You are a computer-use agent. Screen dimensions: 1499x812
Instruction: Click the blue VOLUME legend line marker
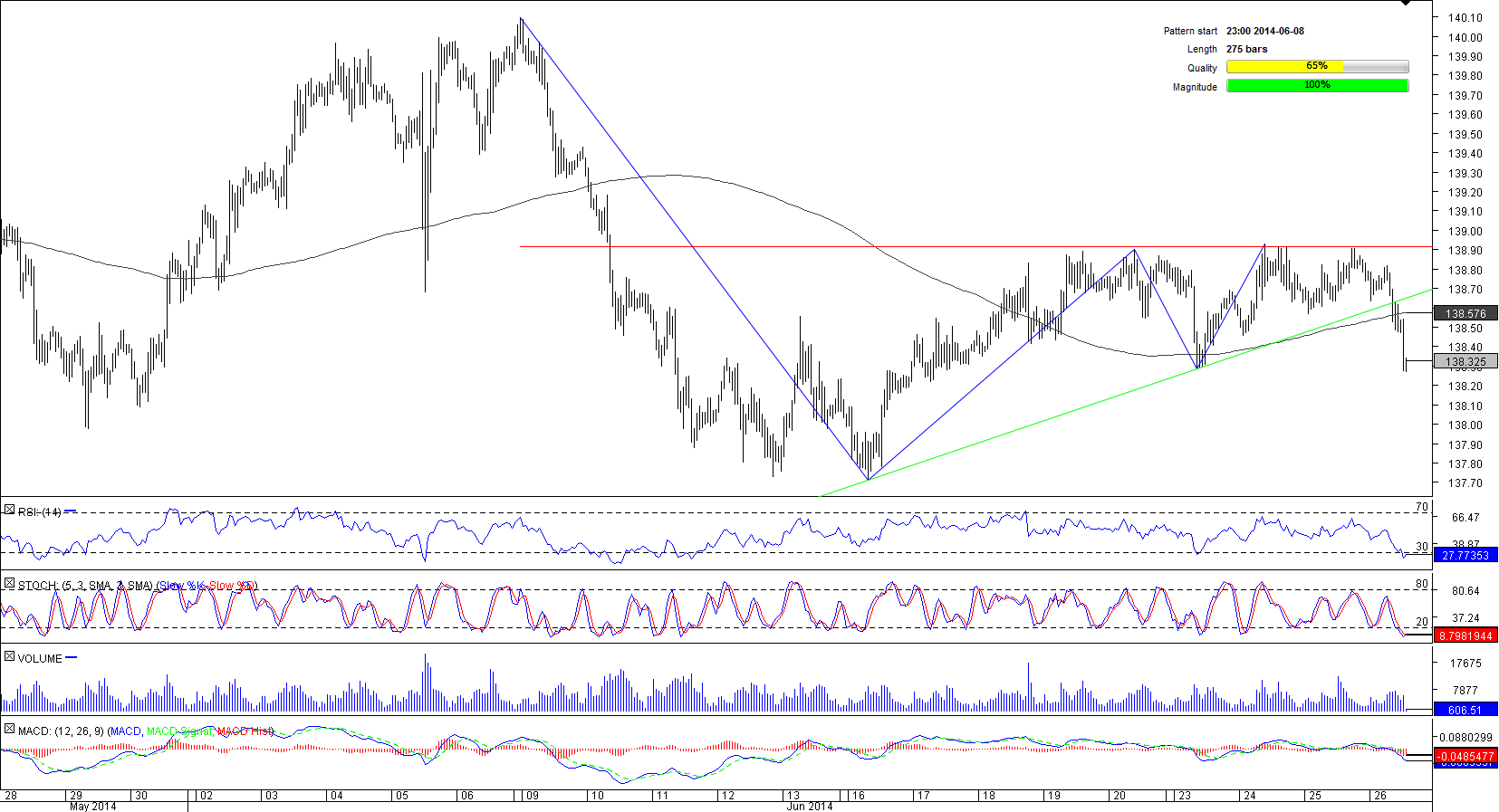72,658
